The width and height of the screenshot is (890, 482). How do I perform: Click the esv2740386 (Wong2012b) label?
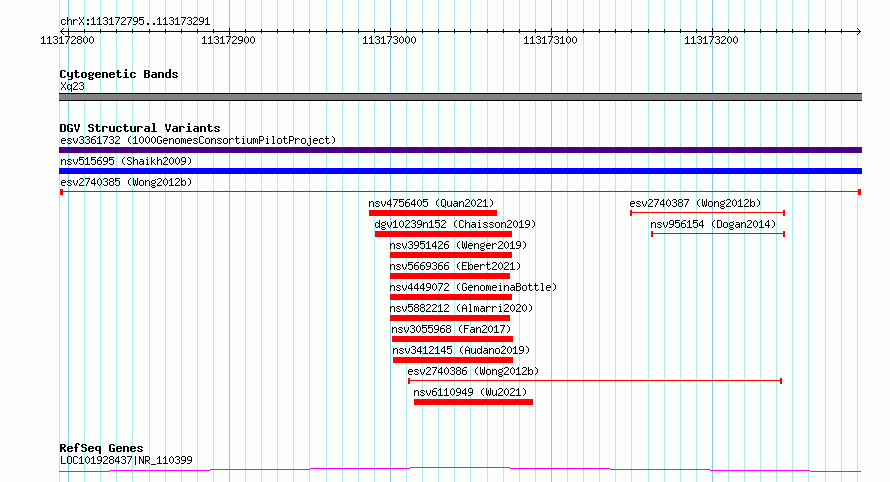(x=473, y=371)
